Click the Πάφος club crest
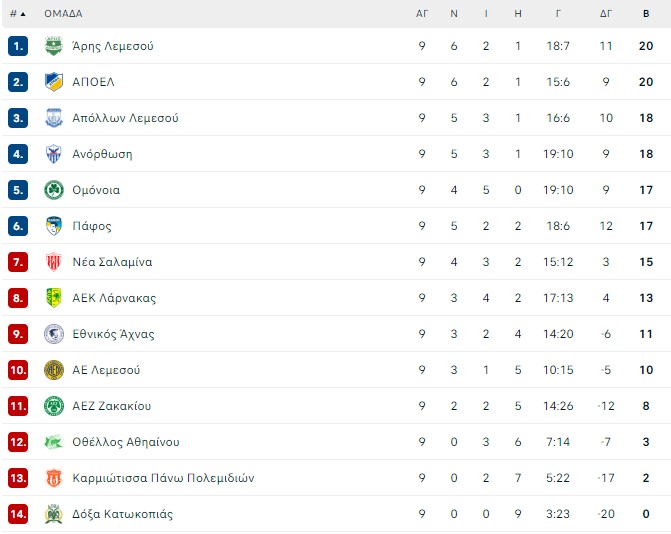 (54, 226)
